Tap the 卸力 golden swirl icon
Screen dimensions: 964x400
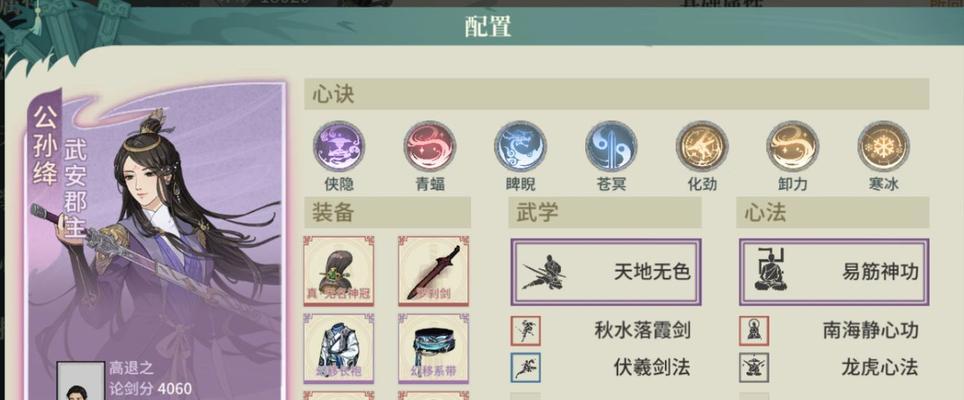(x=792, y=147)
